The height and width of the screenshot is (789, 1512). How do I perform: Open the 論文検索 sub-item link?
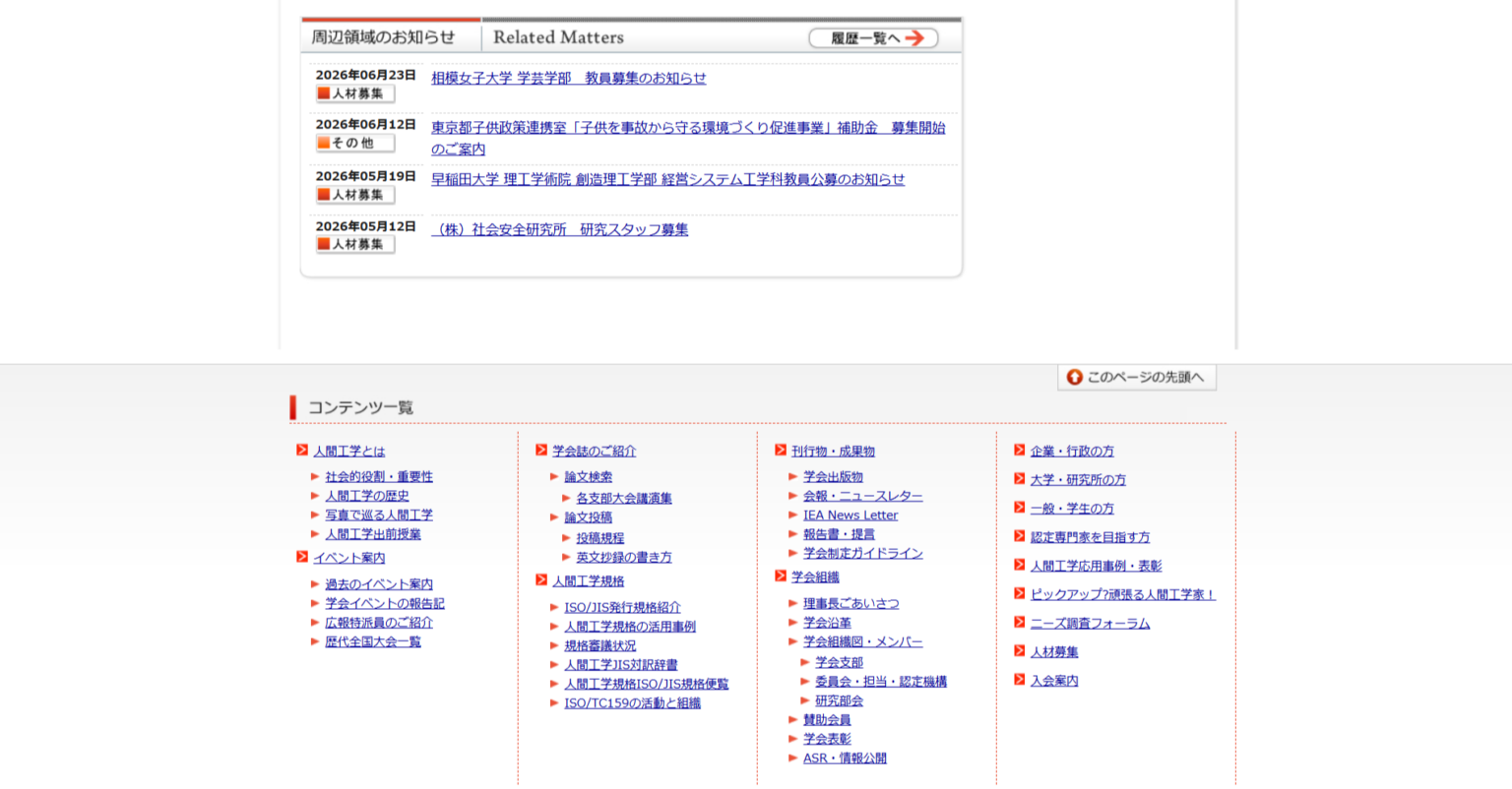588,477
